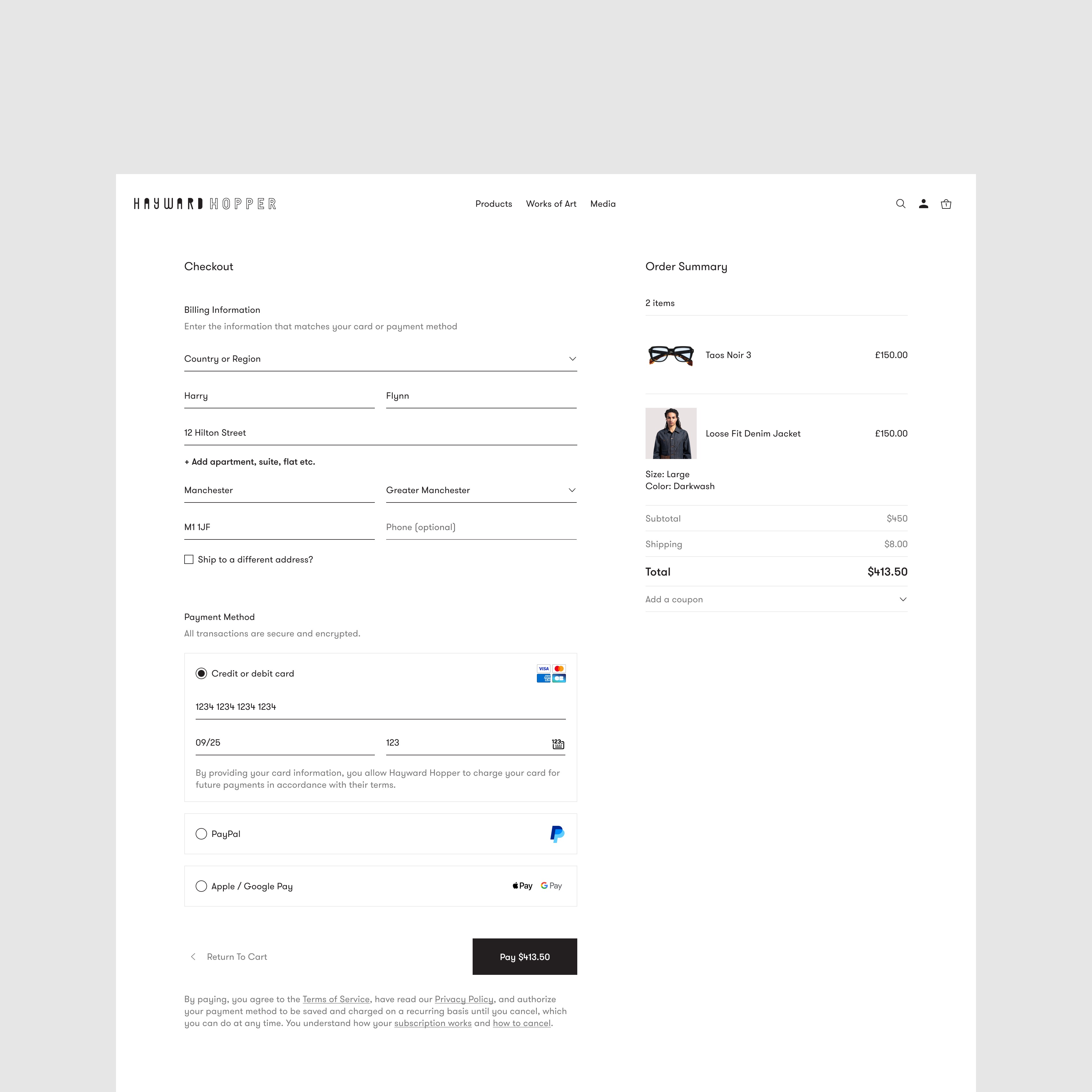This screenshot has width=1092, height=1092.
Task: Expand the Add a coupon section
Action: (775, 599)
